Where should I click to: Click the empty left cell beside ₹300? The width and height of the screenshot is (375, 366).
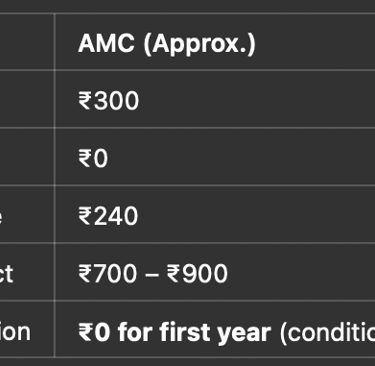tap(27, 99)
